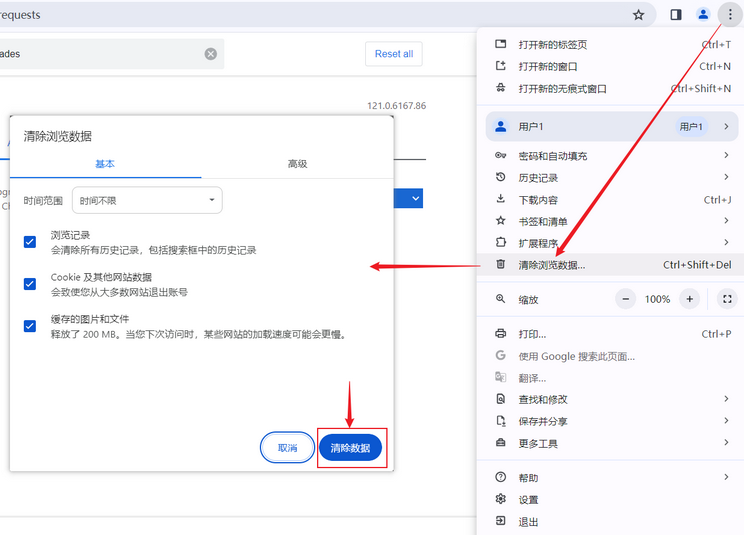Click the save and share icon
Image resolution: width=744 pixels, height=535 pixels.
coord(501,421)
